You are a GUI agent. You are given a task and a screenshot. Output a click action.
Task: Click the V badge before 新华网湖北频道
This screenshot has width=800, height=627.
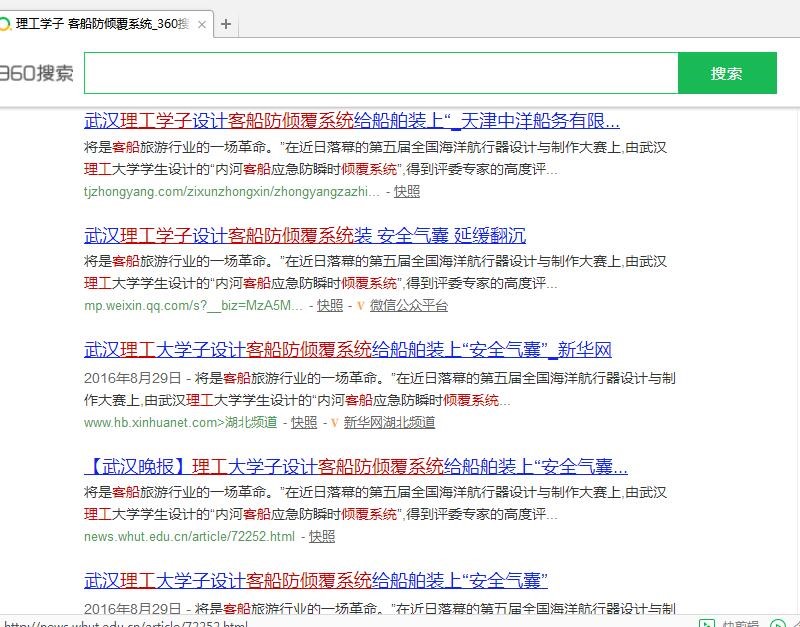point(334,423)
